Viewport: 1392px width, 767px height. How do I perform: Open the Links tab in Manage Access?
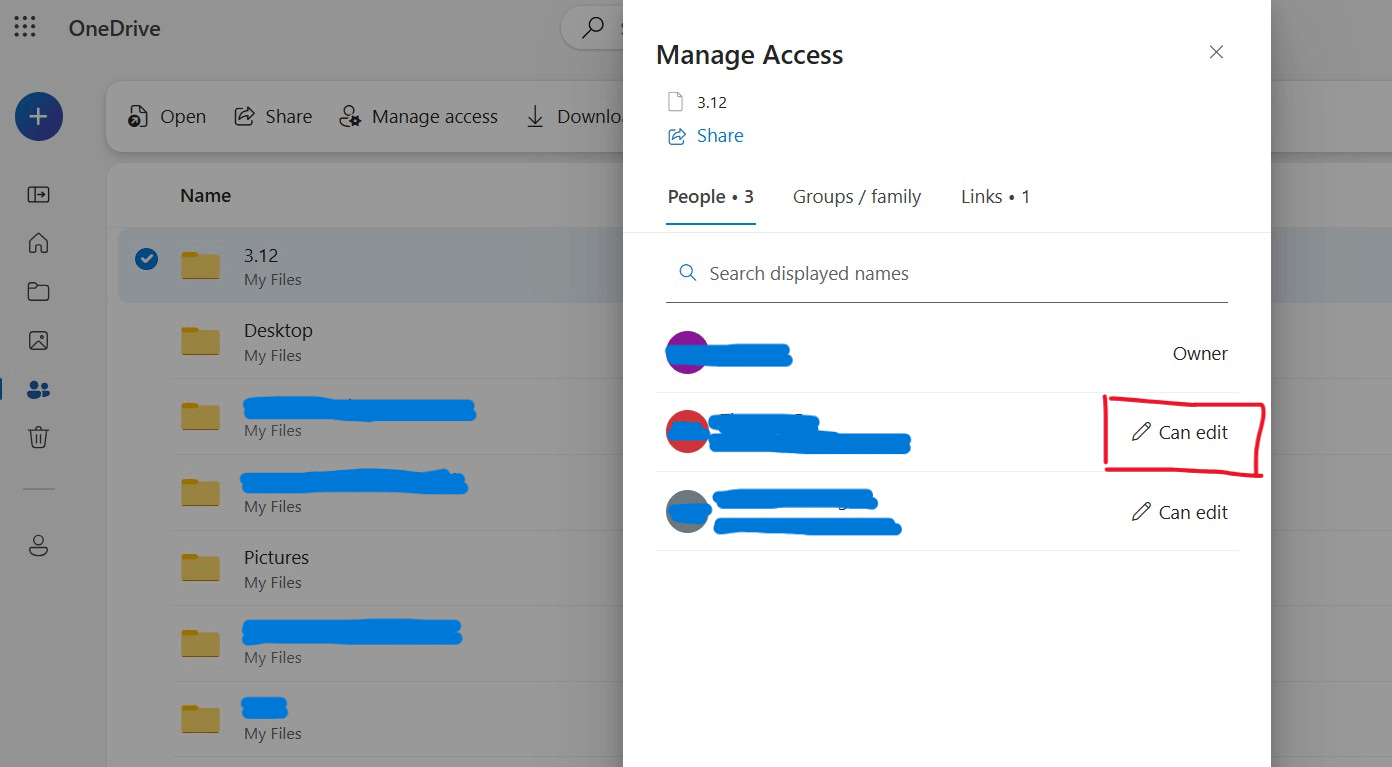994,196
